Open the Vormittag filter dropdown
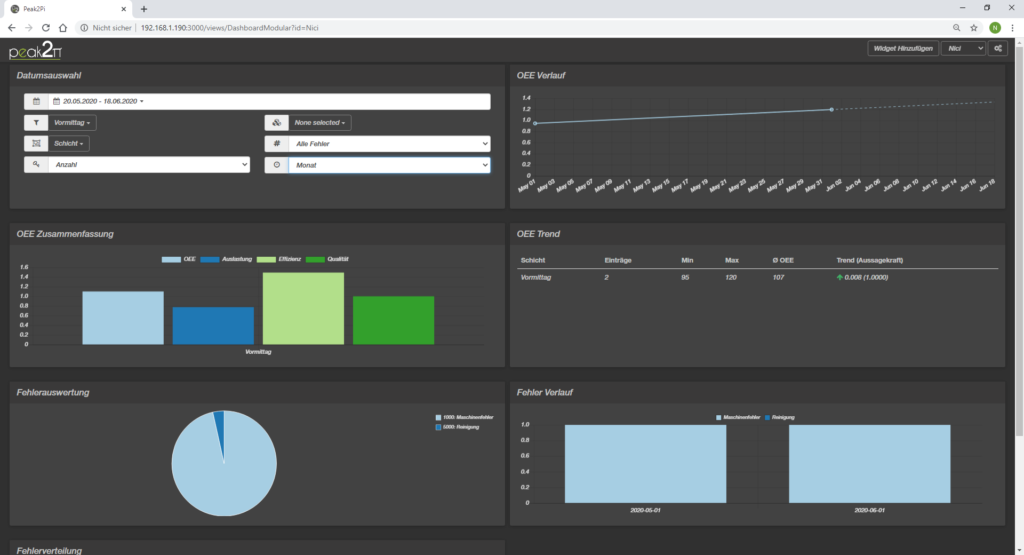 point(75,123)
